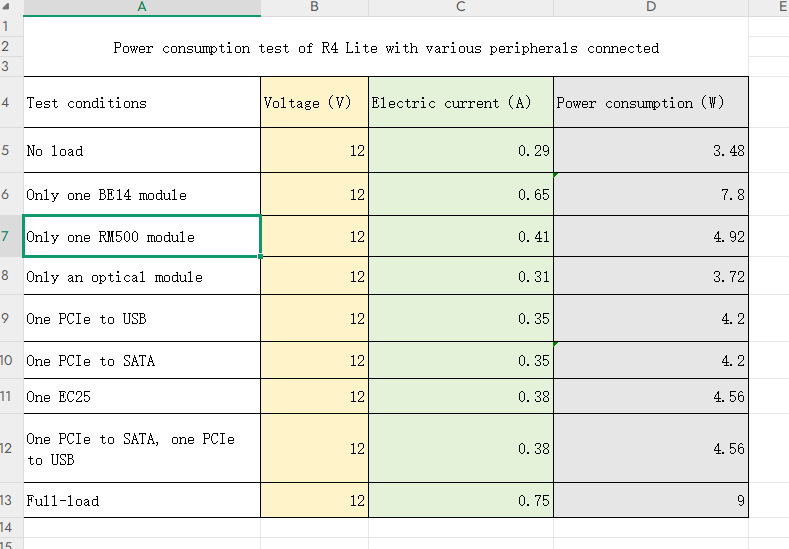Select 'One PCIe to SATA' cell in row 10
The height and width of the screenshot is (549, 789).
click(142, 360)
